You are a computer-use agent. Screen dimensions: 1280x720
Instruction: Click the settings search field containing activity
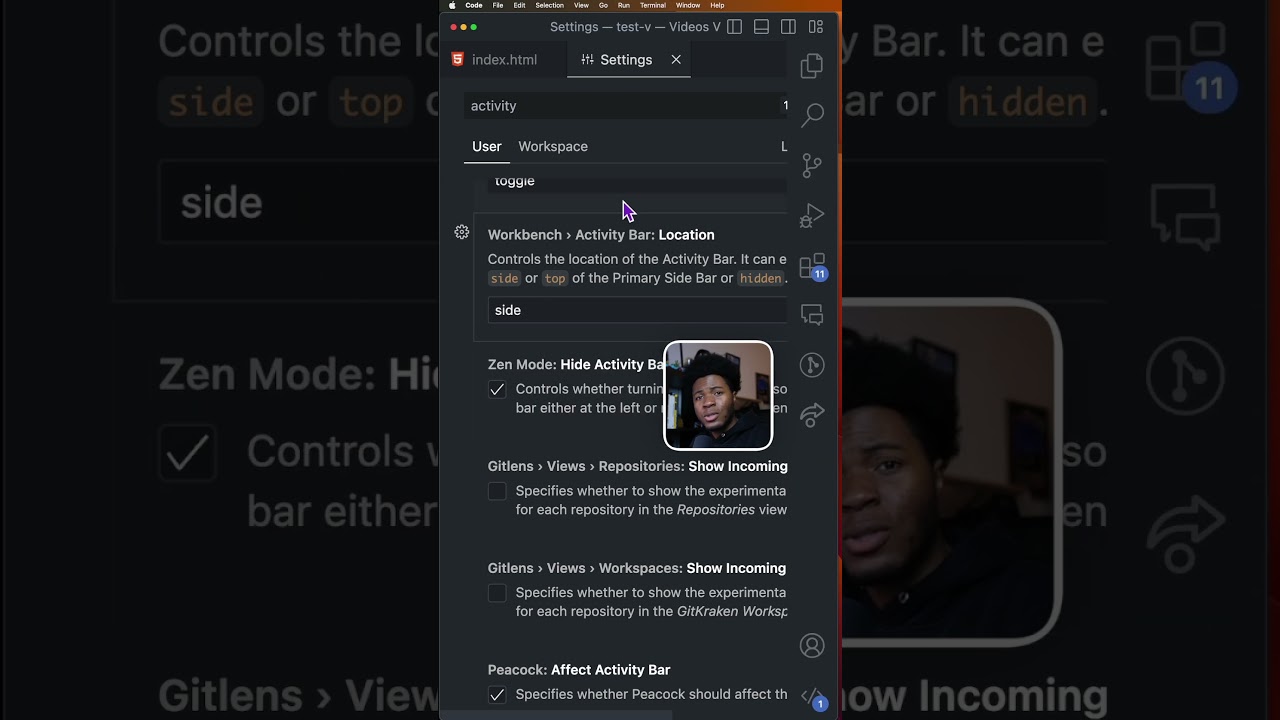click(x=627, y=106)
